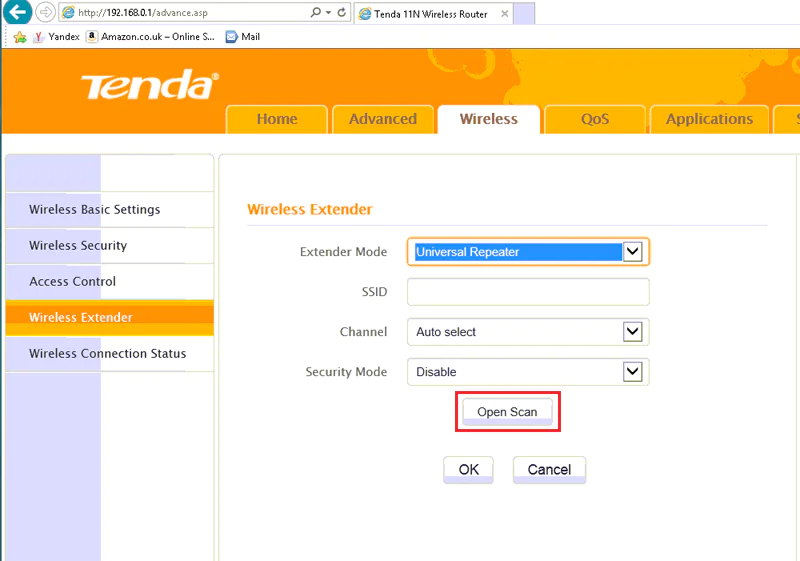Click the SSID input field
The image size is (800, 561).
(x=528, y=292)
